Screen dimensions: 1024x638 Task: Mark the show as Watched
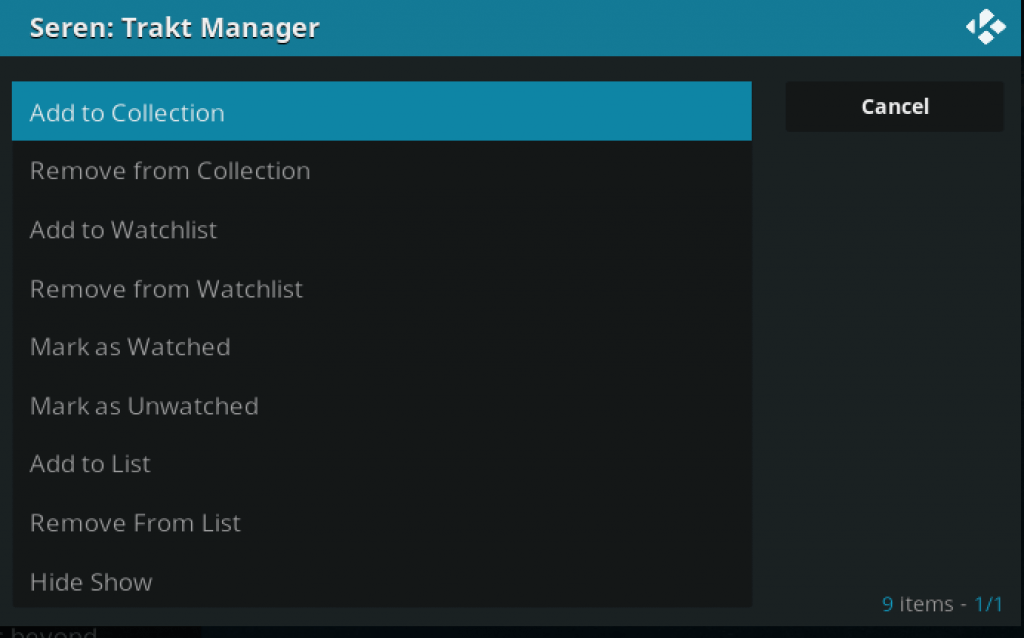pos(381,347)
